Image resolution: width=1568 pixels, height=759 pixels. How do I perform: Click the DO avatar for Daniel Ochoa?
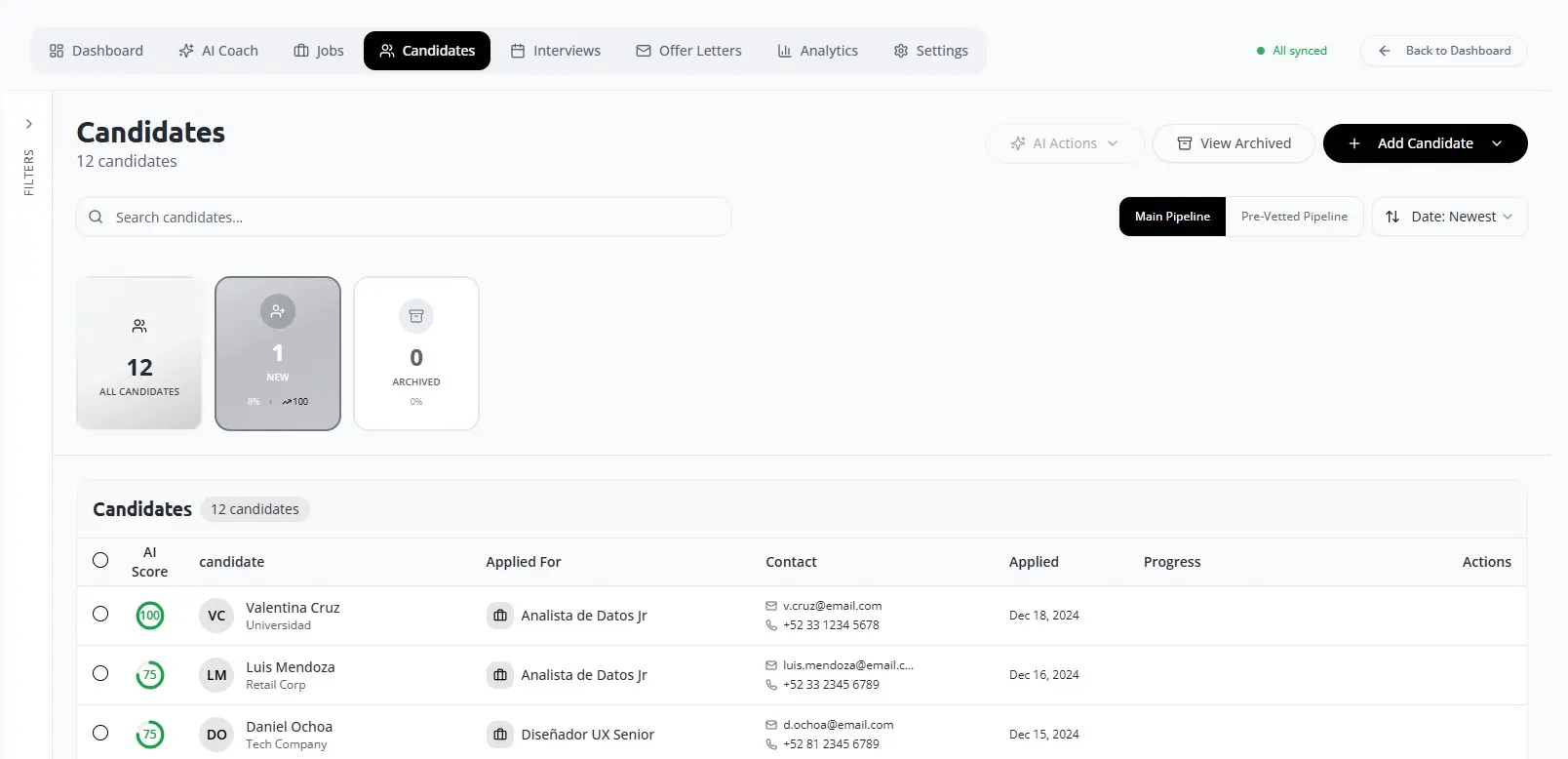[216, 735]
